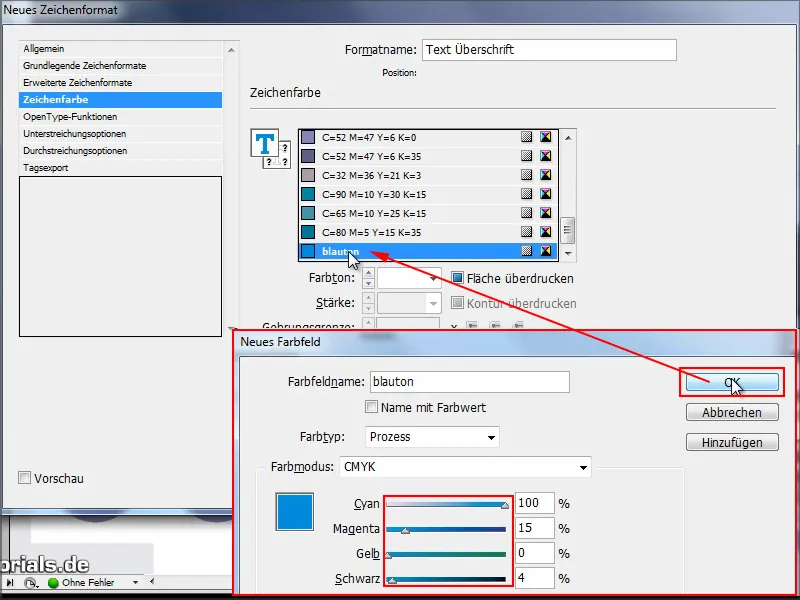Click the Gelb slider track
The image size is (800, 600).
pos(446,554)
